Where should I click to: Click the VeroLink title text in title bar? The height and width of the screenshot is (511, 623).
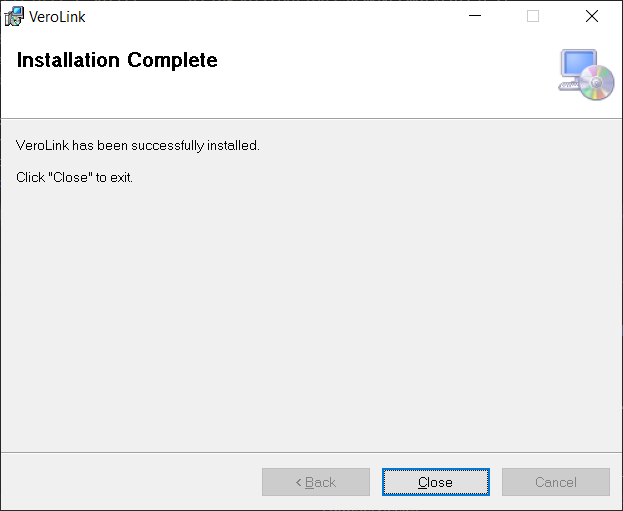(57, 16)
